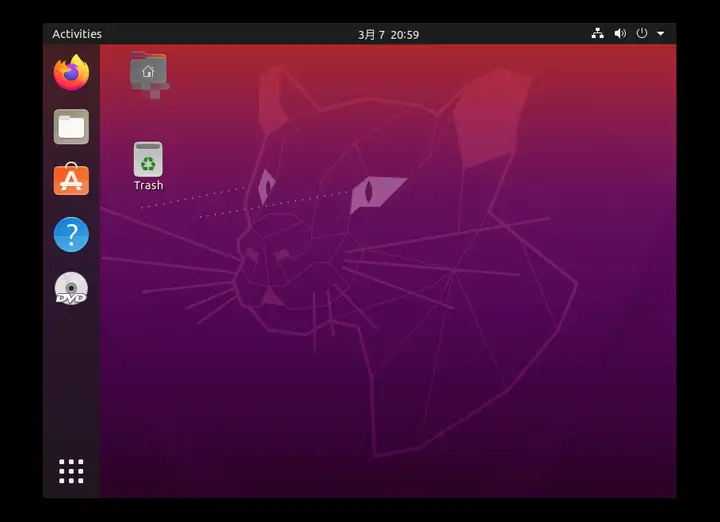Click the power icon in top bar
This screenshot has height=522, width=720.
point(641,33)
